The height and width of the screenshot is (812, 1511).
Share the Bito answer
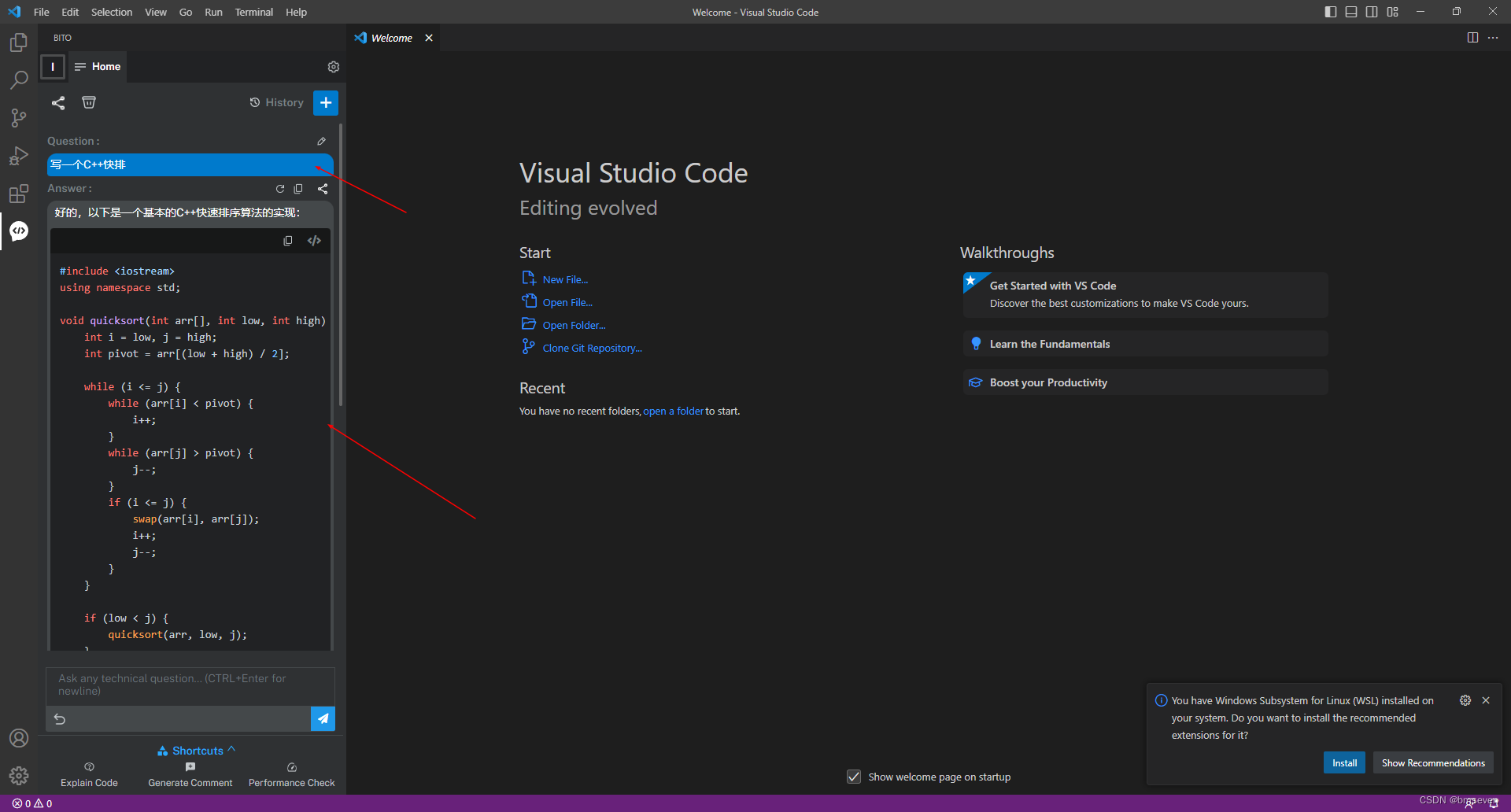click(323, 189)
